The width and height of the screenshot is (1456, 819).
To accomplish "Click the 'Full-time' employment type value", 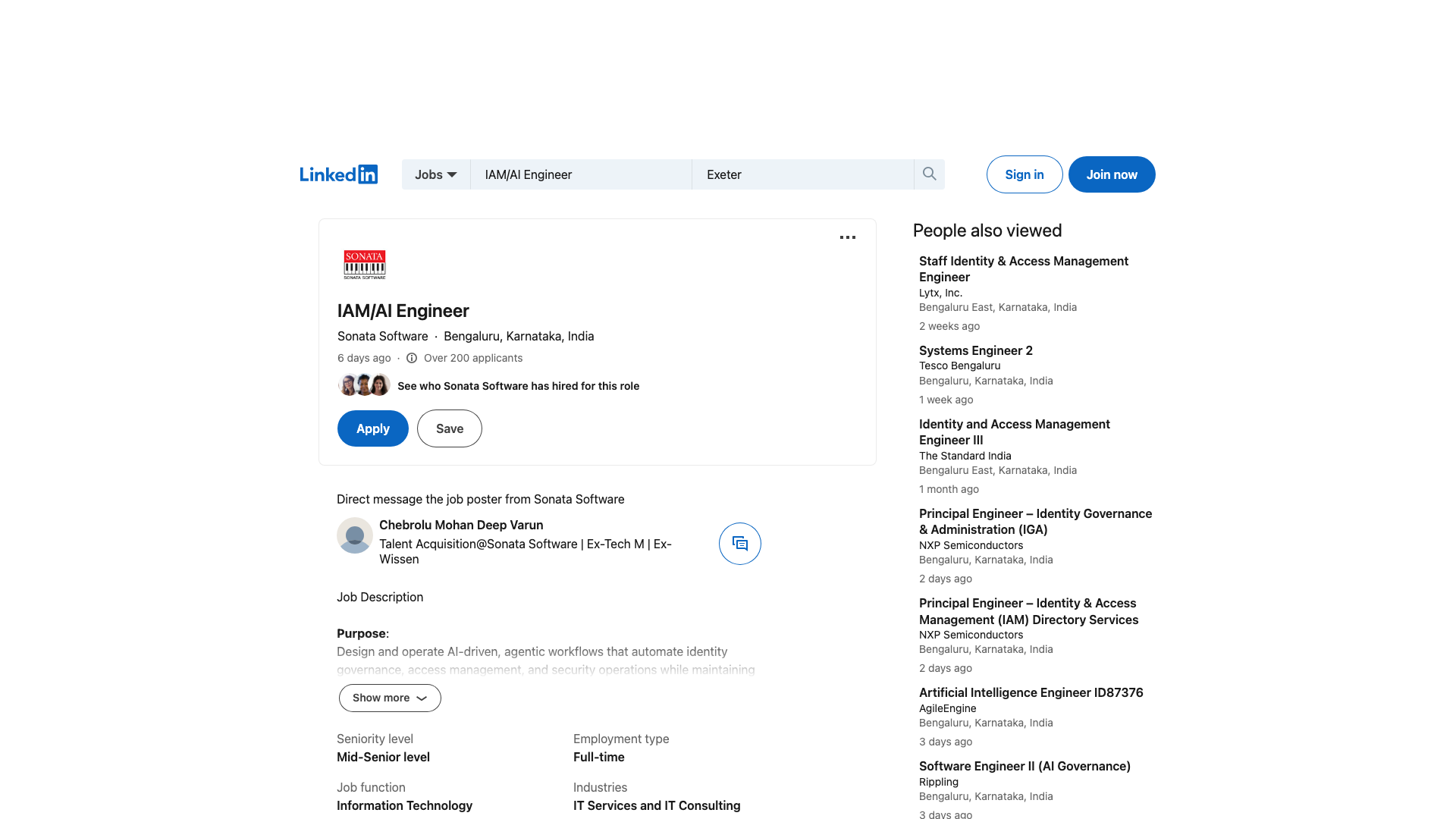I will (599, 757).
